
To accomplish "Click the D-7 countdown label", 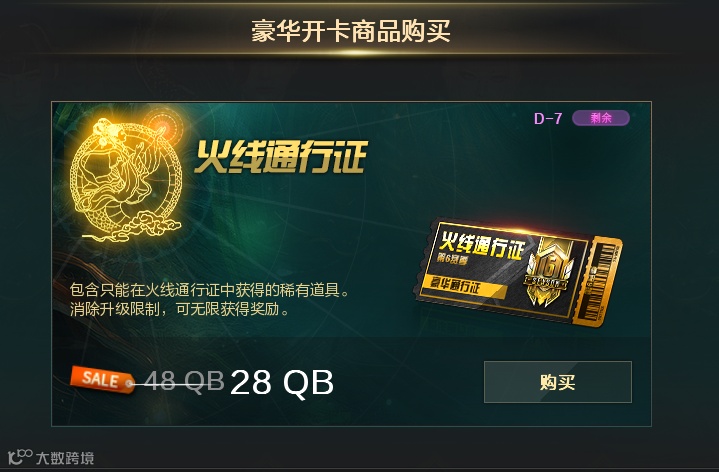I will (548, 119).
